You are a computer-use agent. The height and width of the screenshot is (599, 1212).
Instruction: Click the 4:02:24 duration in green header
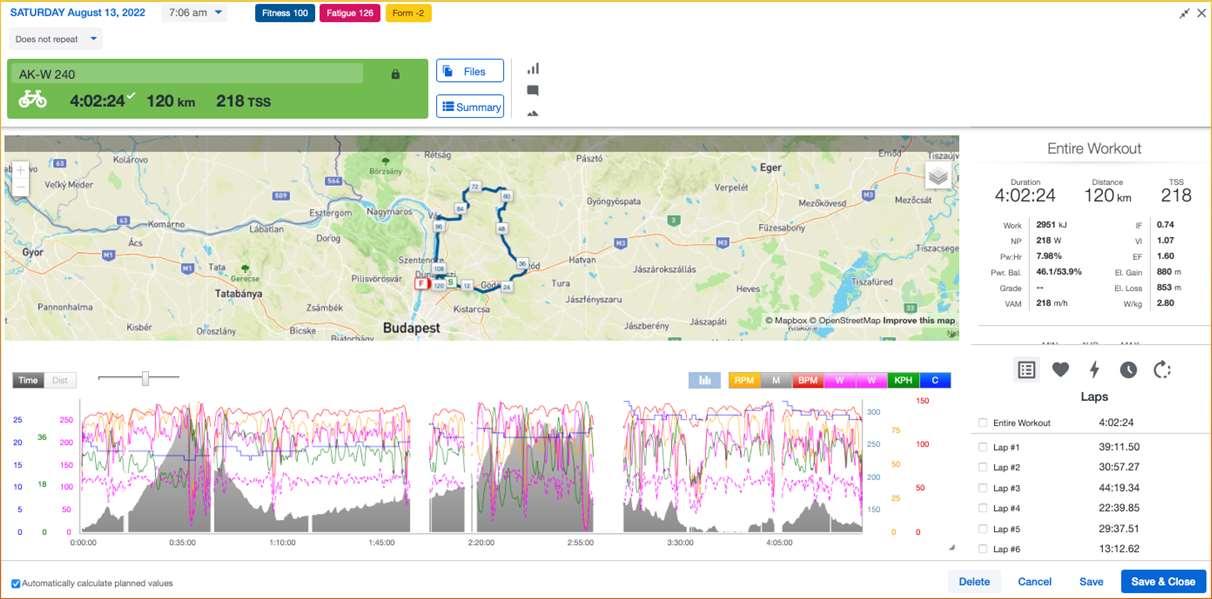tap(97, 101)
